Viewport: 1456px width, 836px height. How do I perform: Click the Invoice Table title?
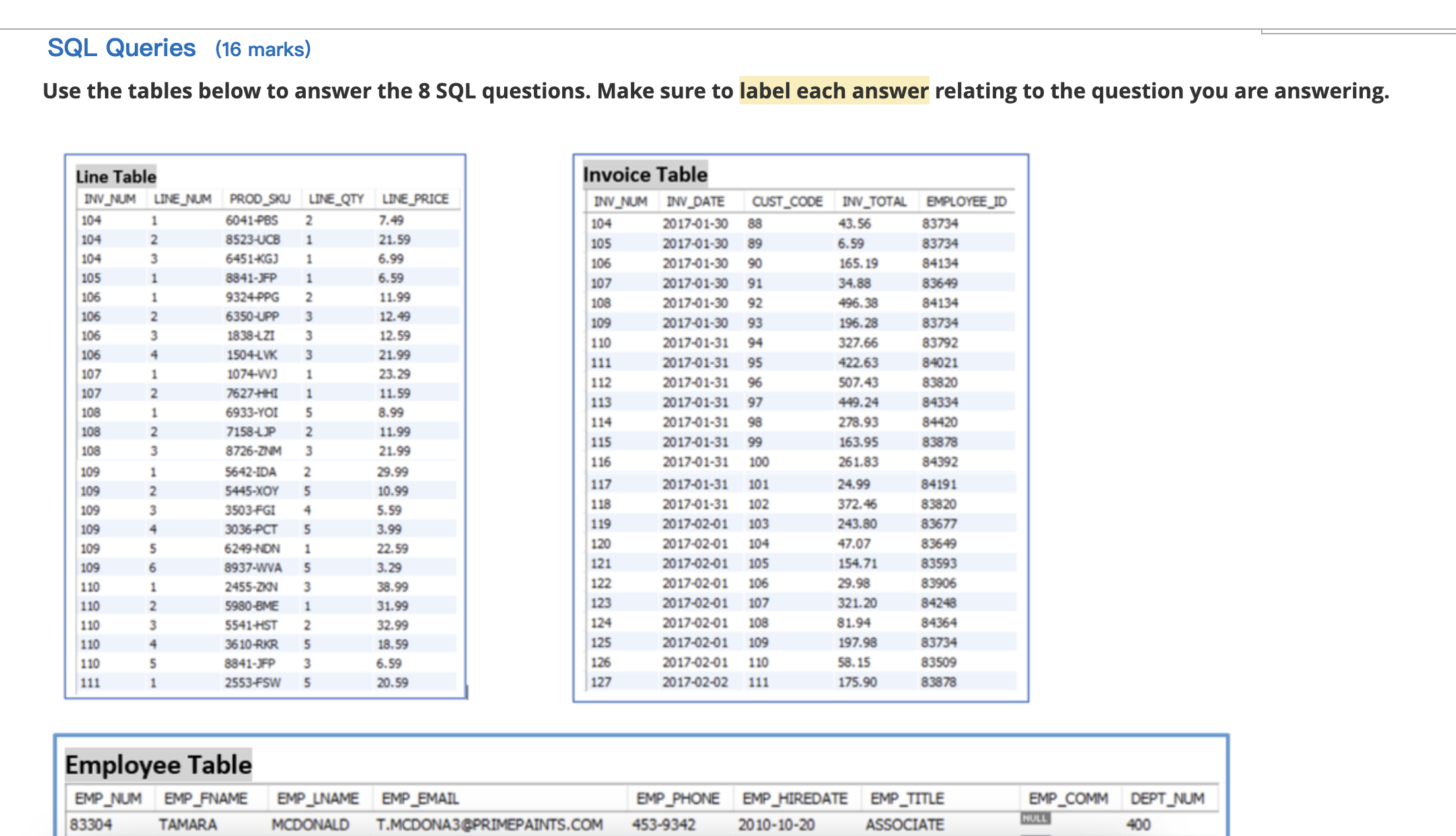click(645, 174)
